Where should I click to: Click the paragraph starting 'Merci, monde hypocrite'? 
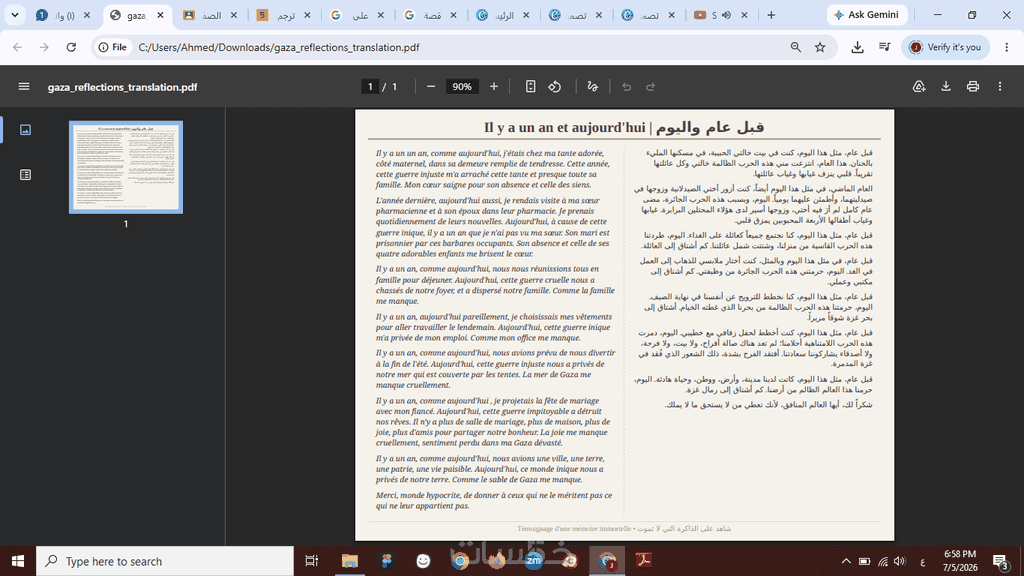tap(494, 500)
